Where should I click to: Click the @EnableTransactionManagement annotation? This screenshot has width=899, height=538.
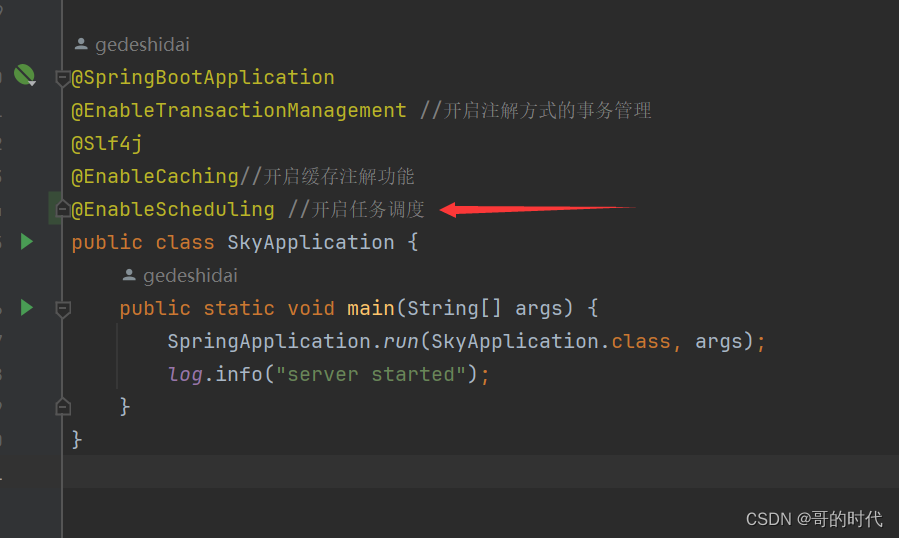(x=239, y=110)
